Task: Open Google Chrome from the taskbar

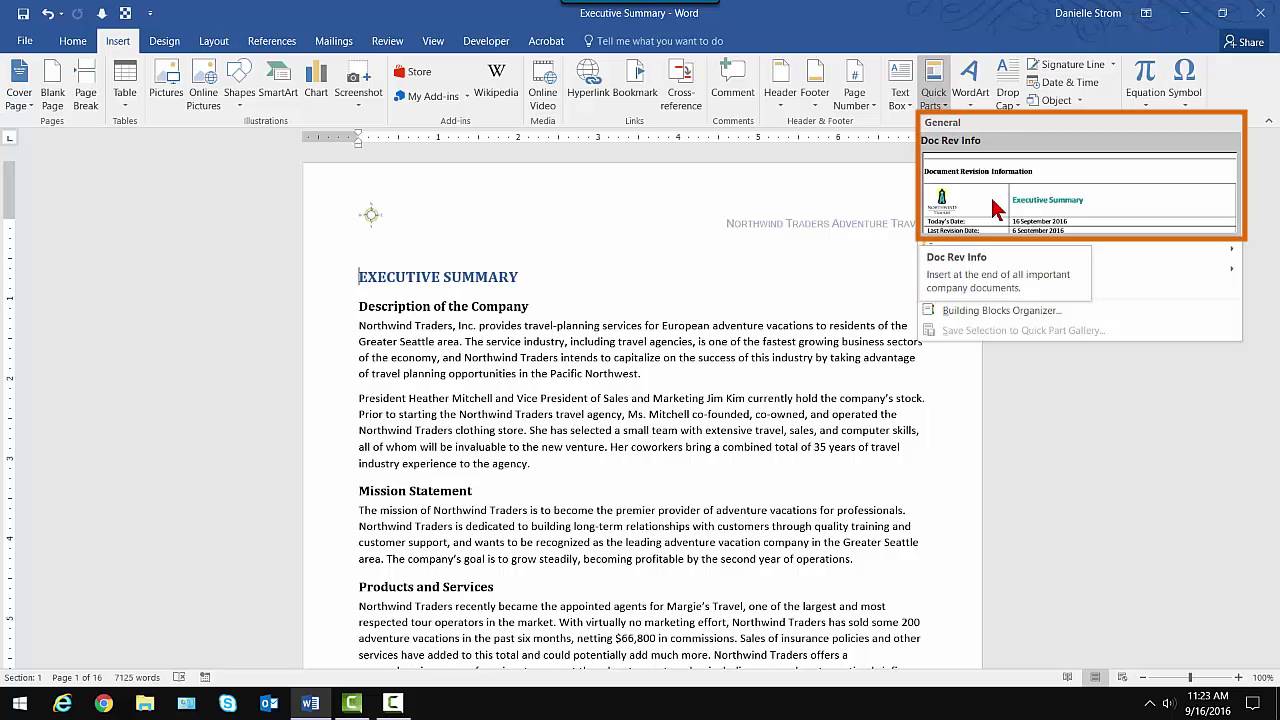Action: [104, 703]
